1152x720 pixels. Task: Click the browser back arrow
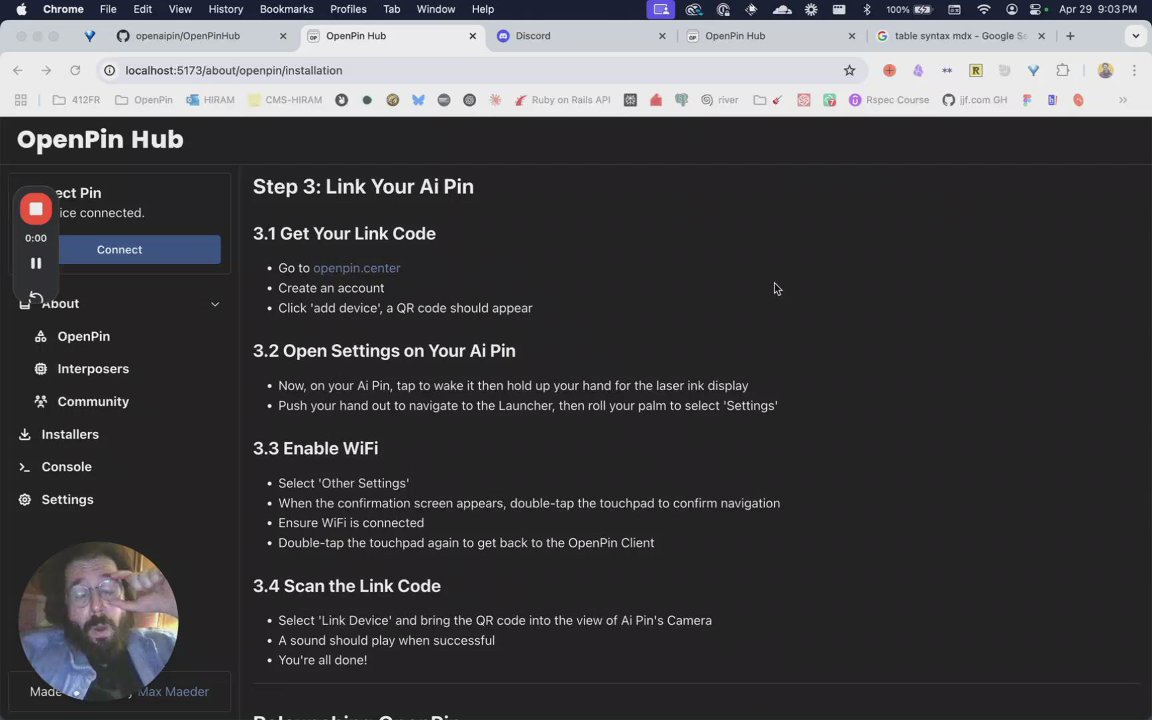[18, 71]
